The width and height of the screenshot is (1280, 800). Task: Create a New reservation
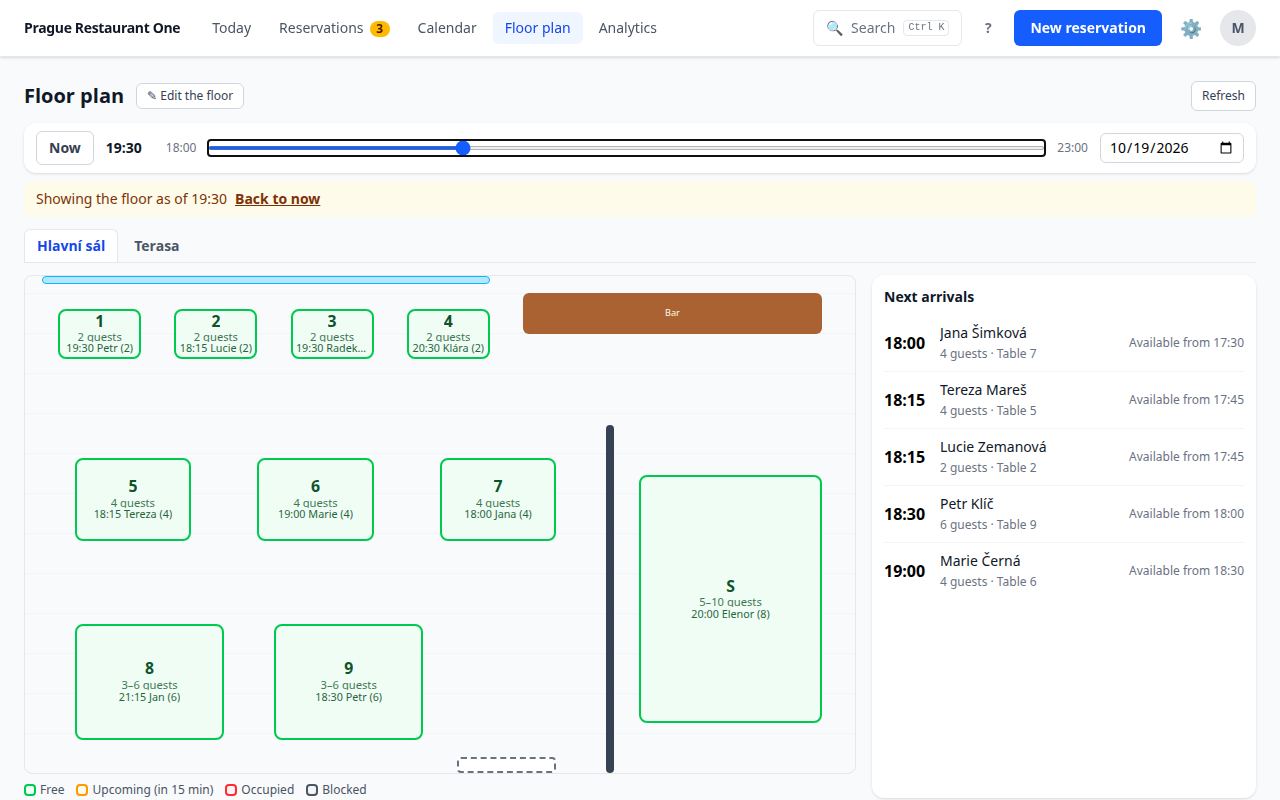1088,28
